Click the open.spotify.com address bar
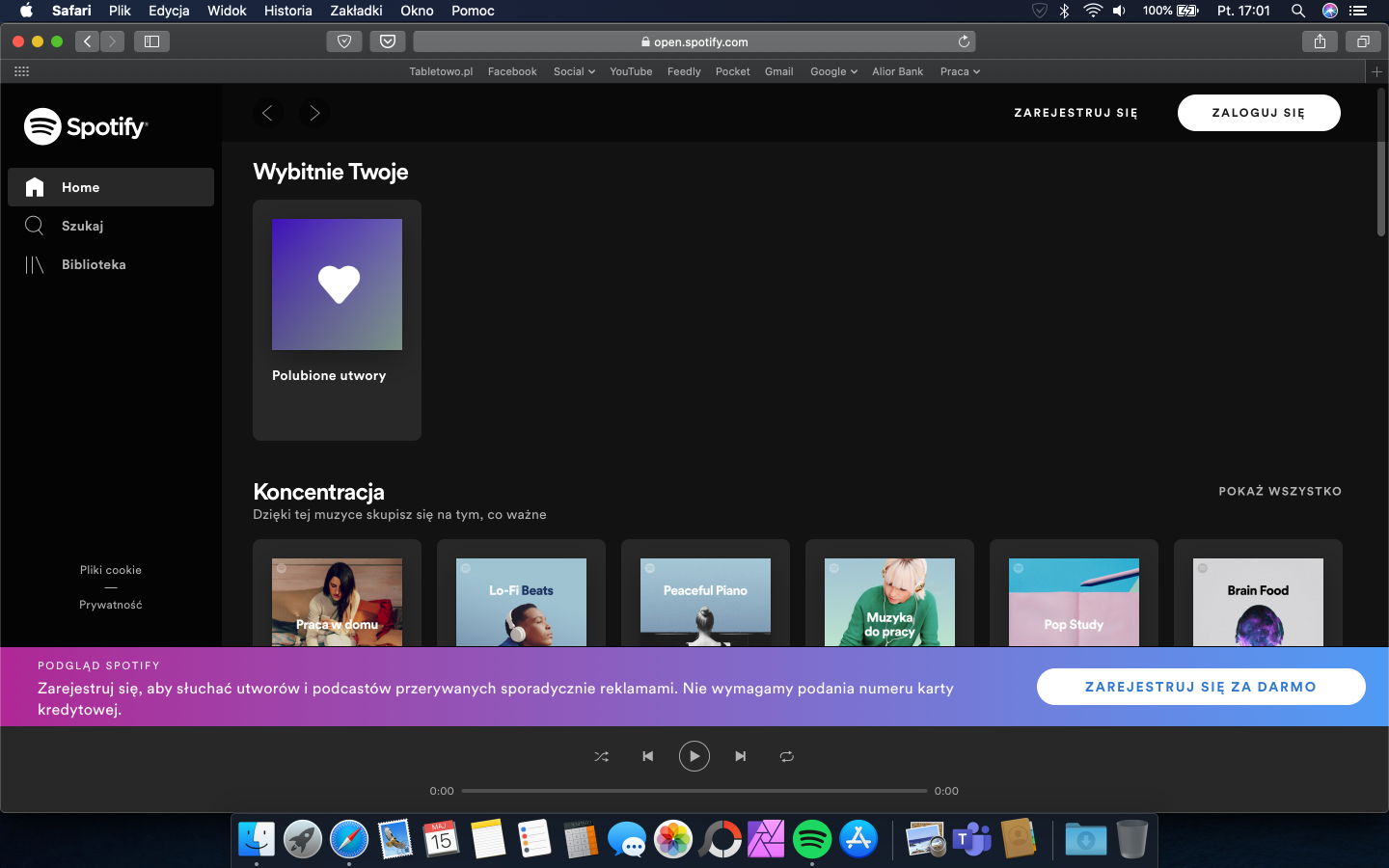Viewport: 1389px width, 868px height. tap(694, 41)
